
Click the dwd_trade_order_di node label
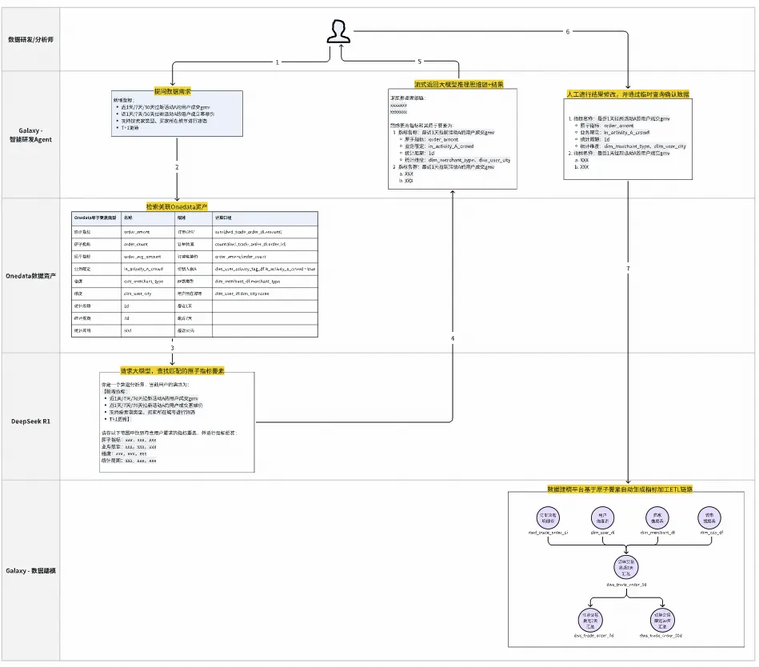click(x=548, y=532)
